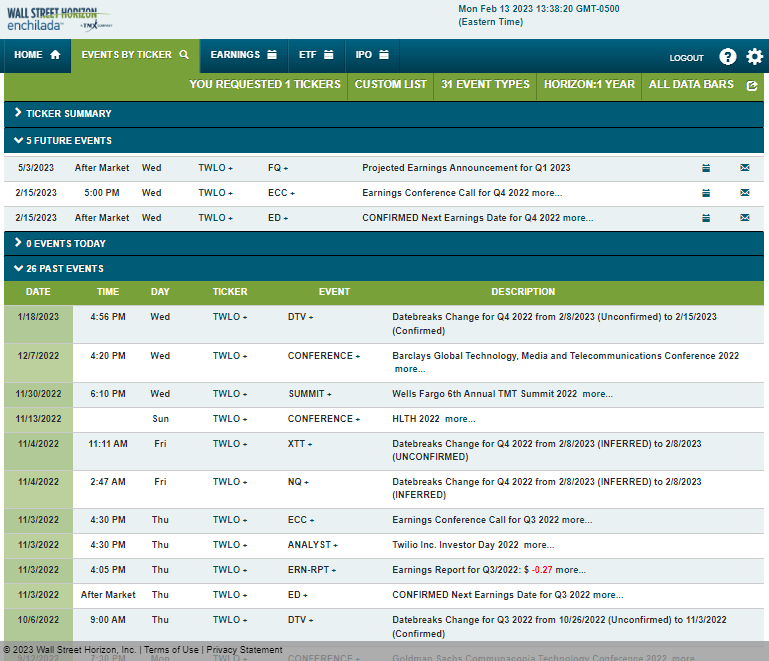This screenshot has width=769, height=661.
Task: Sort by the EVENT column header
Action: coord(334,292)
